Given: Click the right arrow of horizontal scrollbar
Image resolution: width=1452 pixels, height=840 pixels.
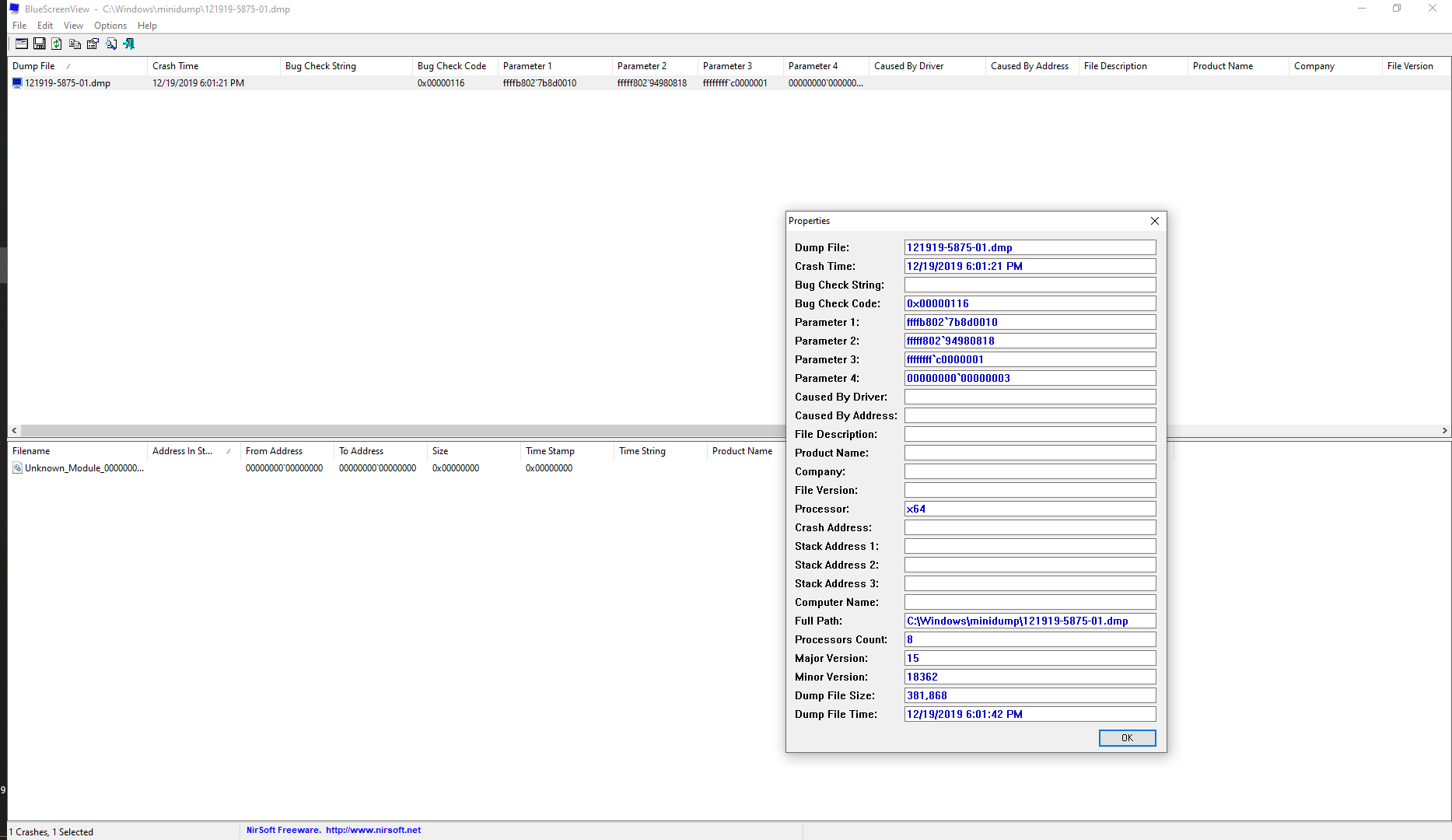Looking at the screenshot, I should pyautogui.click(x=1445, y=431).
